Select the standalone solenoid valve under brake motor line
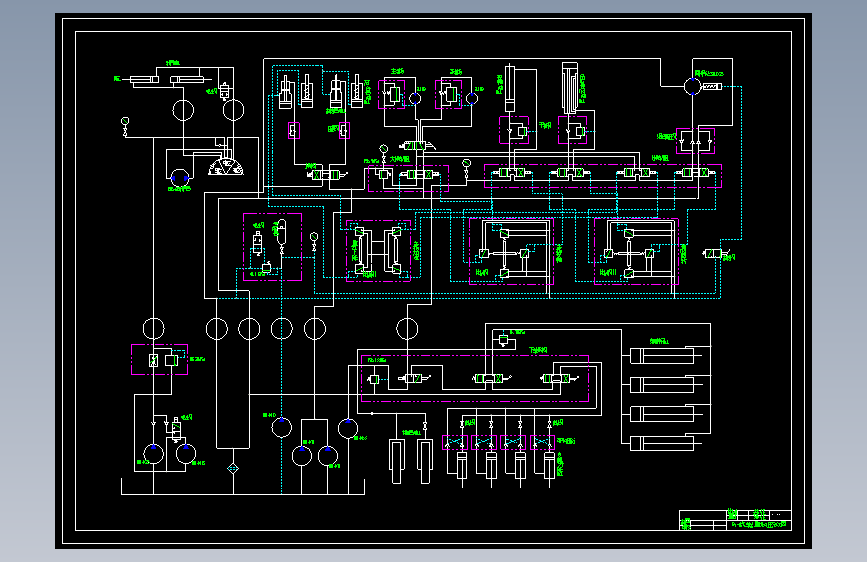 coord(718,254)
